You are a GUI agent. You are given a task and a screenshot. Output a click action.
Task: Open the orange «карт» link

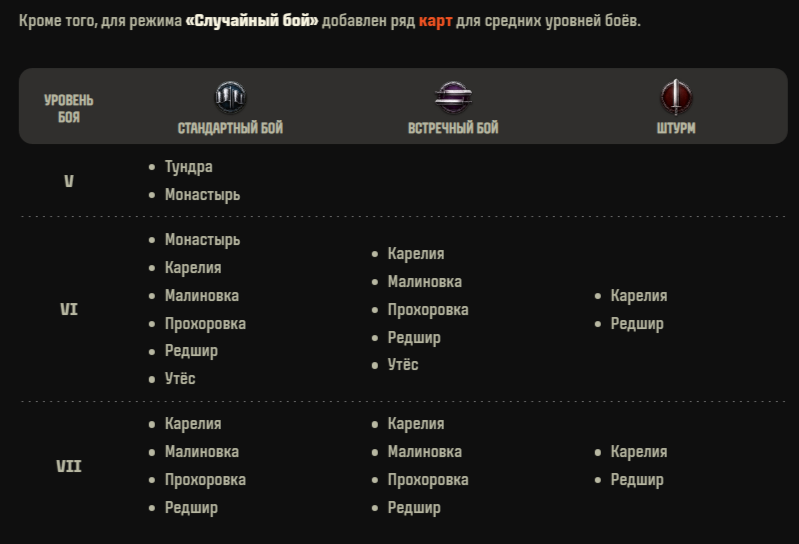435,21
